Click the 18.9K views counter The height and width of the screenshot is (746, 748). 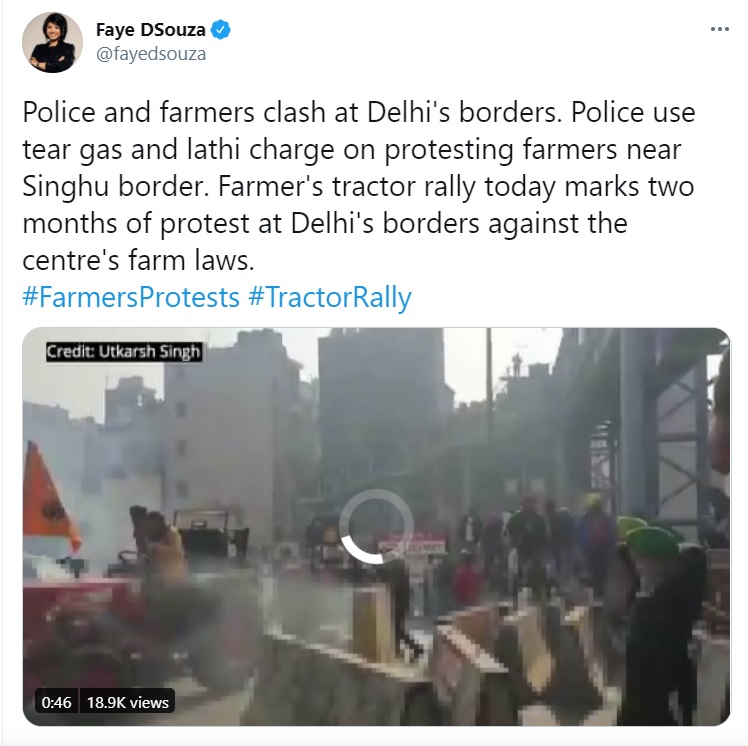[x=127, y=702]
